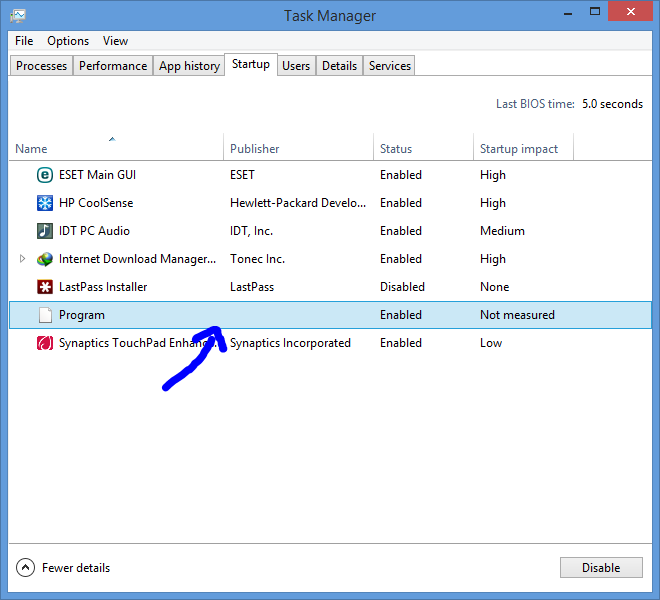
Task: Click the IDT PC Audio music note icon
Action: click(45, 231)
